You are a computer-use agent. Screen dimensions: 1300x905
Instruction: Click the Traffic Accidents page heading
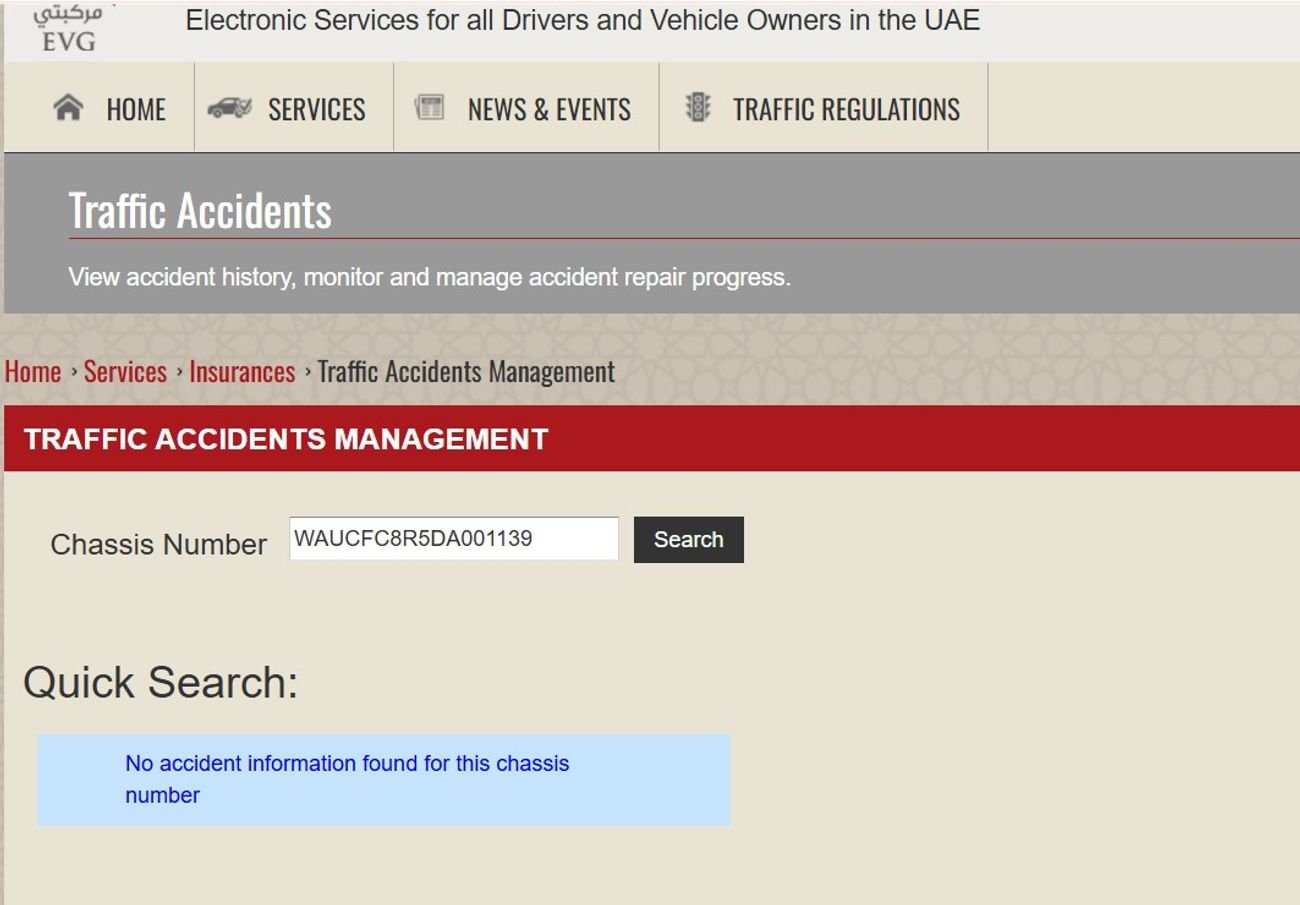pyautogui.click(x=200, y=211)
